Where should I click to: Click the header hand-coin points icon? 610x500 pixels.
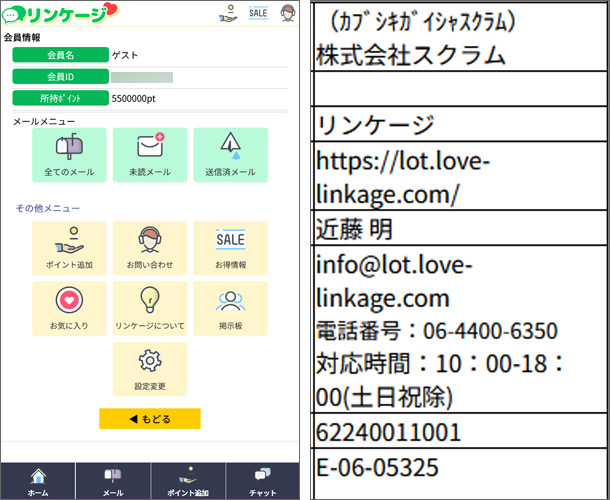[x=228, y=13]
